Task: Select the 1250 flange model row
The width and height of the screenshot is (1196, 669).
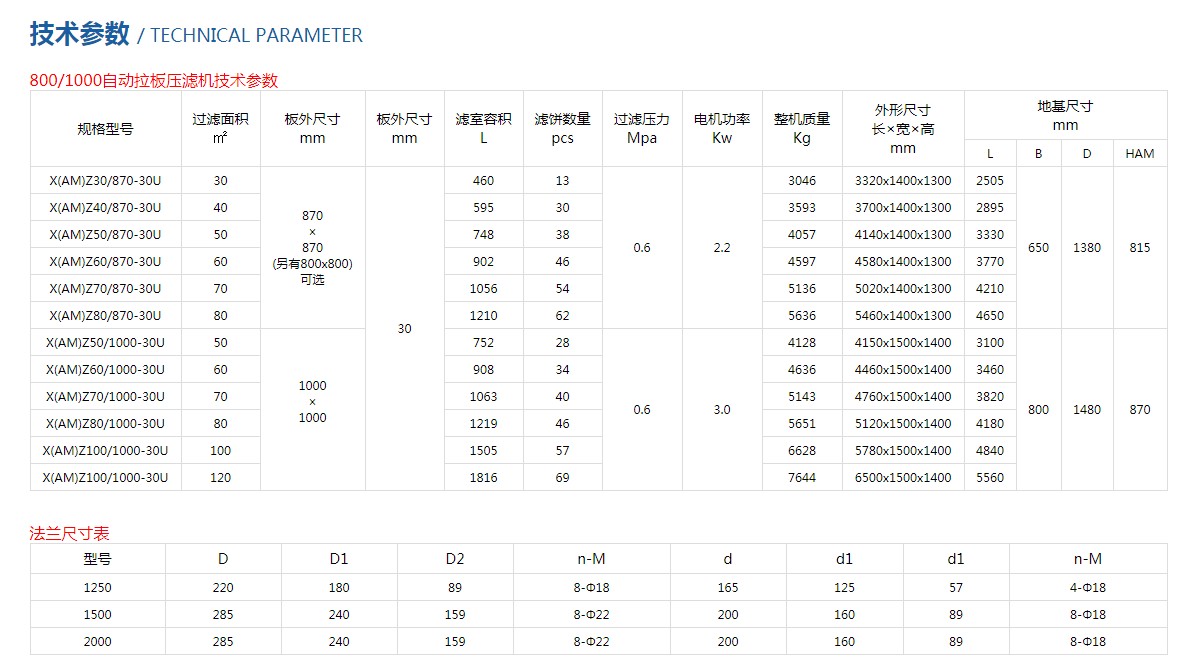Action: point(98,588)
